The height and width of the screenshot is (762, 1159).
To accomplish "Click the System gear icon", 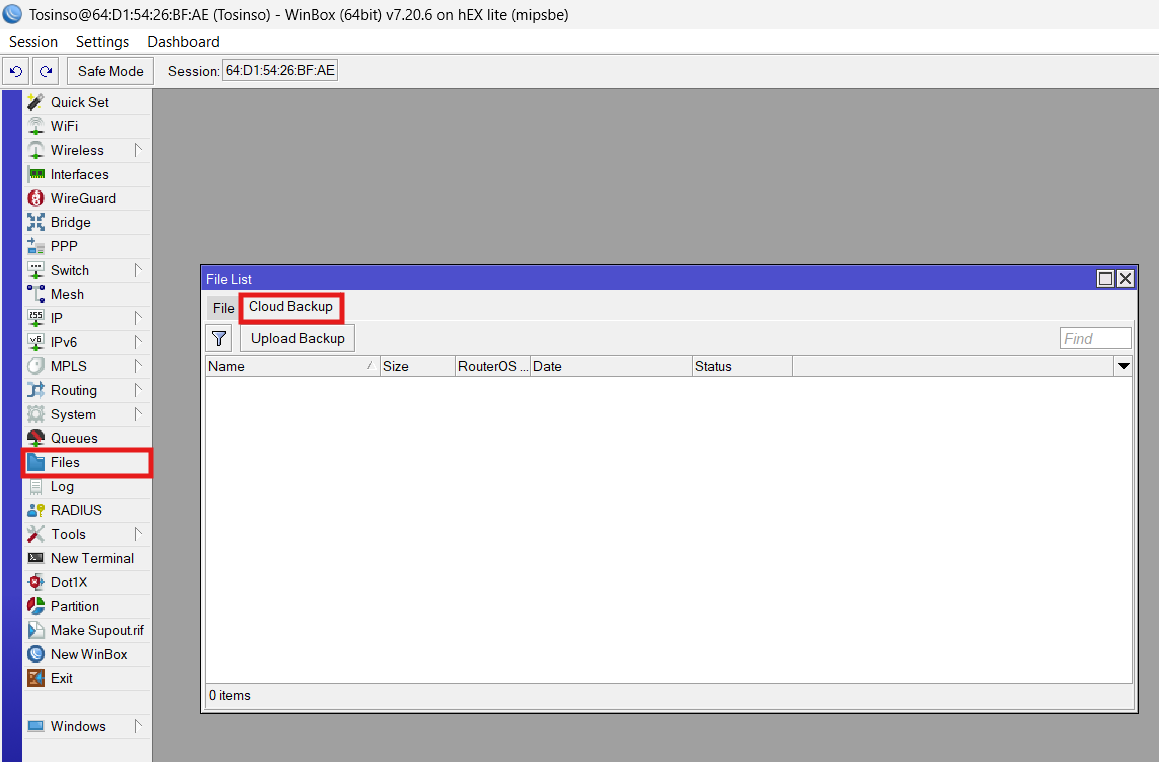I will (35, 415).
